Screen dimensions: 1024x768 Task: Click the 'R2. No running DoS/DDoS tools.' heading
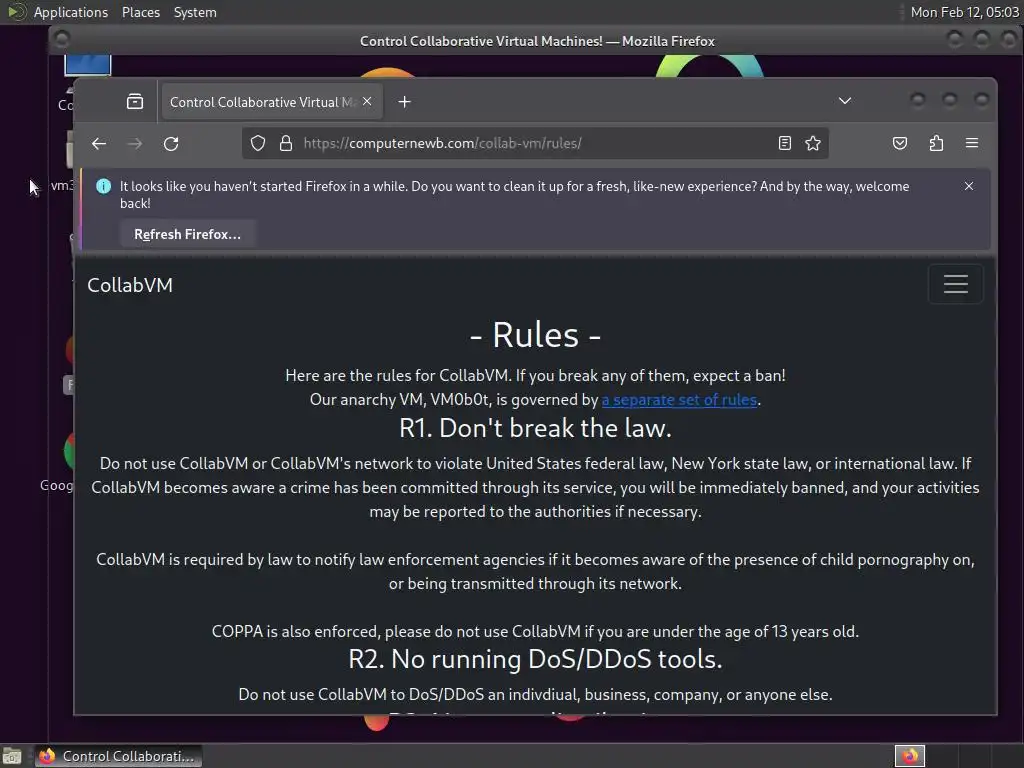pyautogui.click(x=536, y=660)
